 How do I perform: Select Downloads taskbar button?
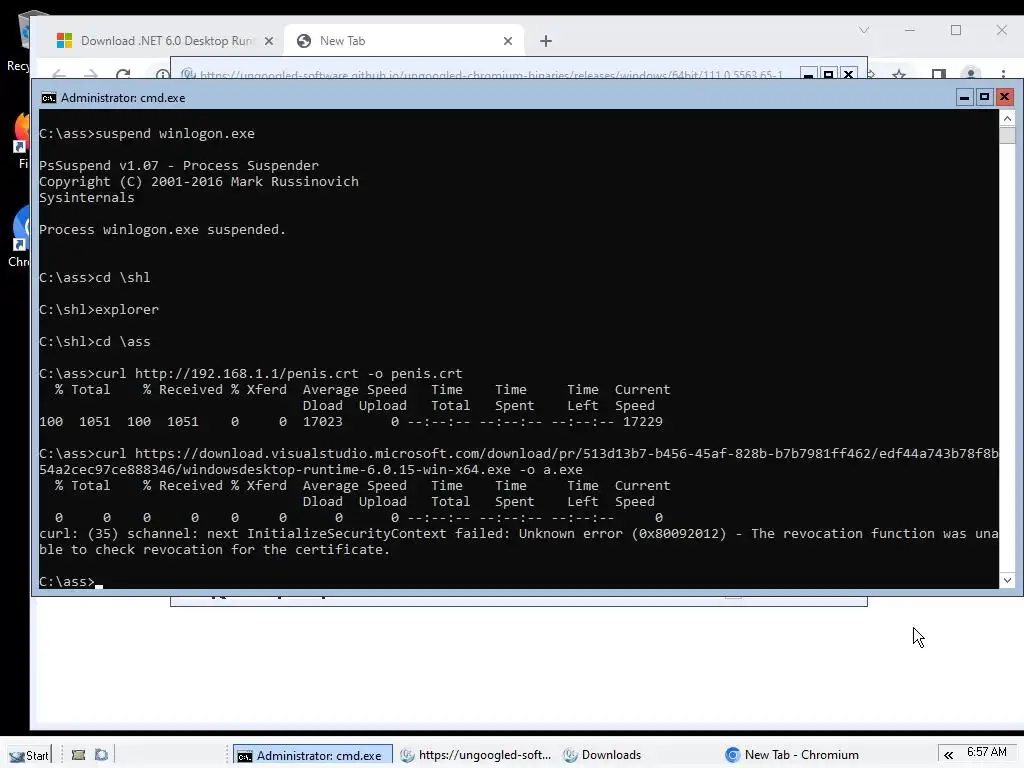[x=639, y=755]
